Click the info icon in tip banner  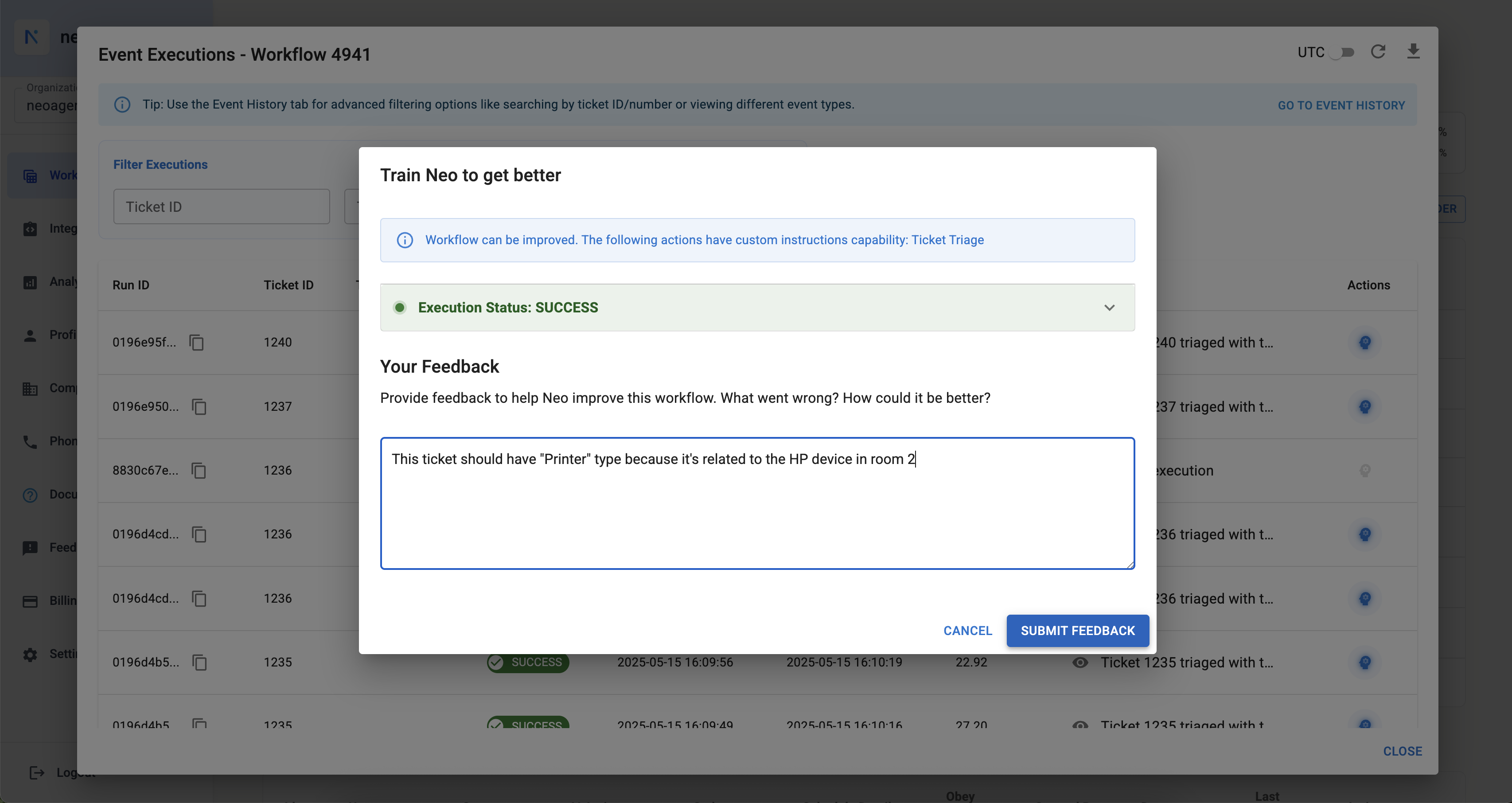[122, 105]
